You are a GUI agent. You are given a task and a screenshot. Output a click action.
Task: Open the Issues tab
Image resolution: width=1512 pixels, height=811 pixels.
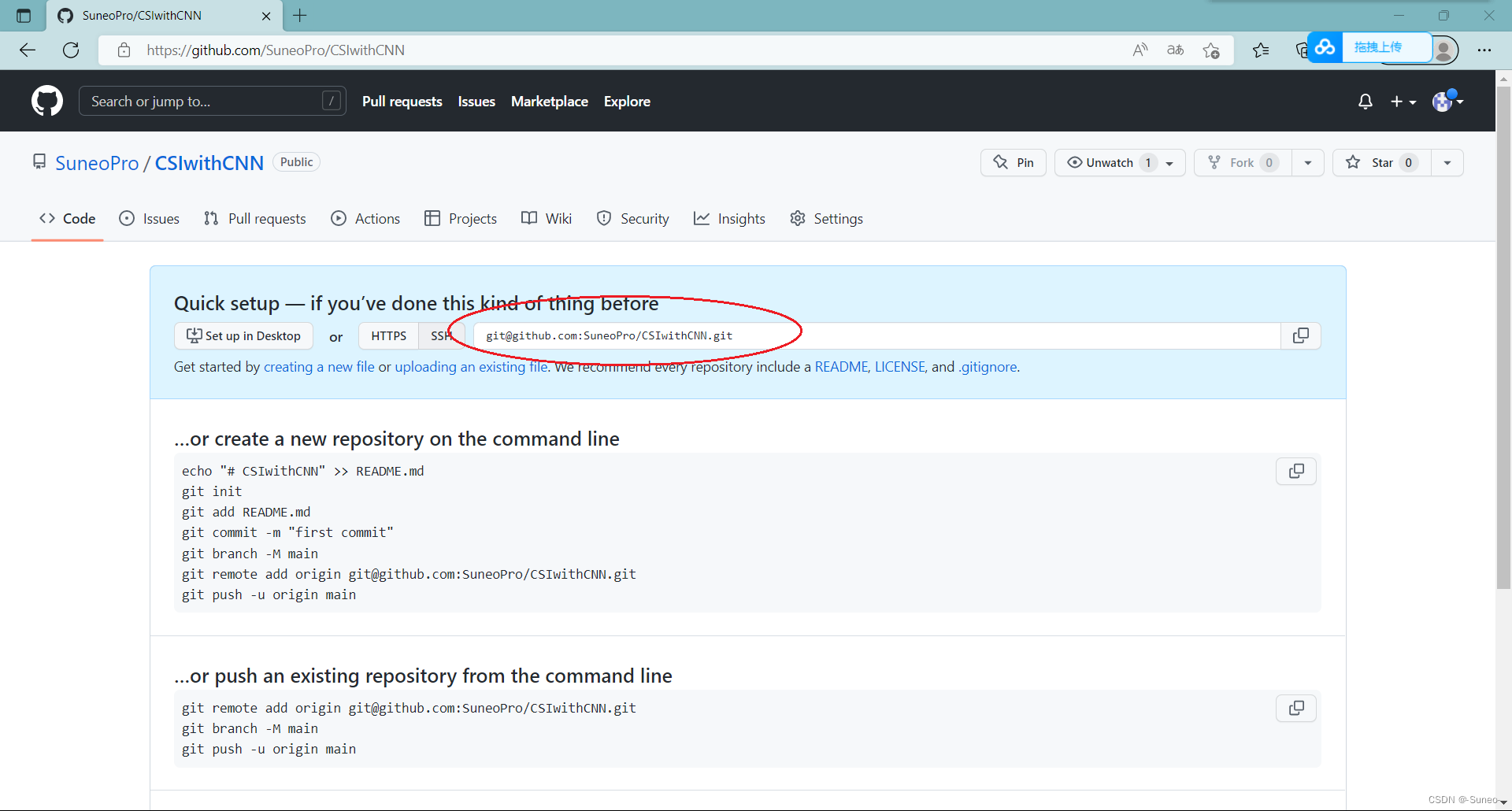coord(149,218)
